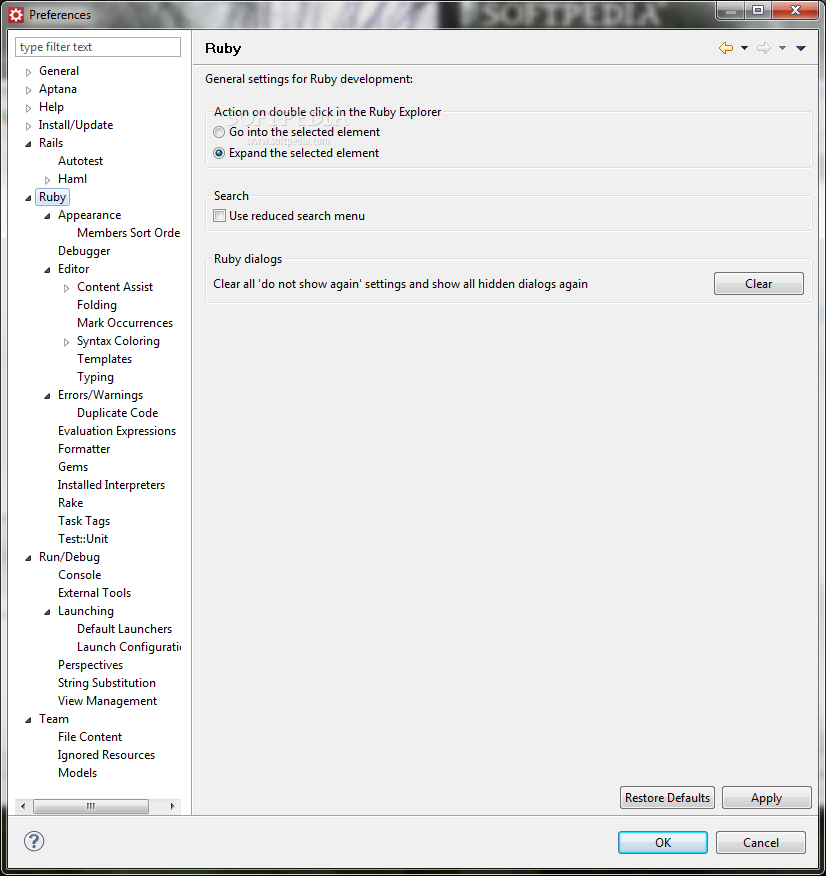Click the Cancel button
The image size is (826, 876).
point(761,842)
